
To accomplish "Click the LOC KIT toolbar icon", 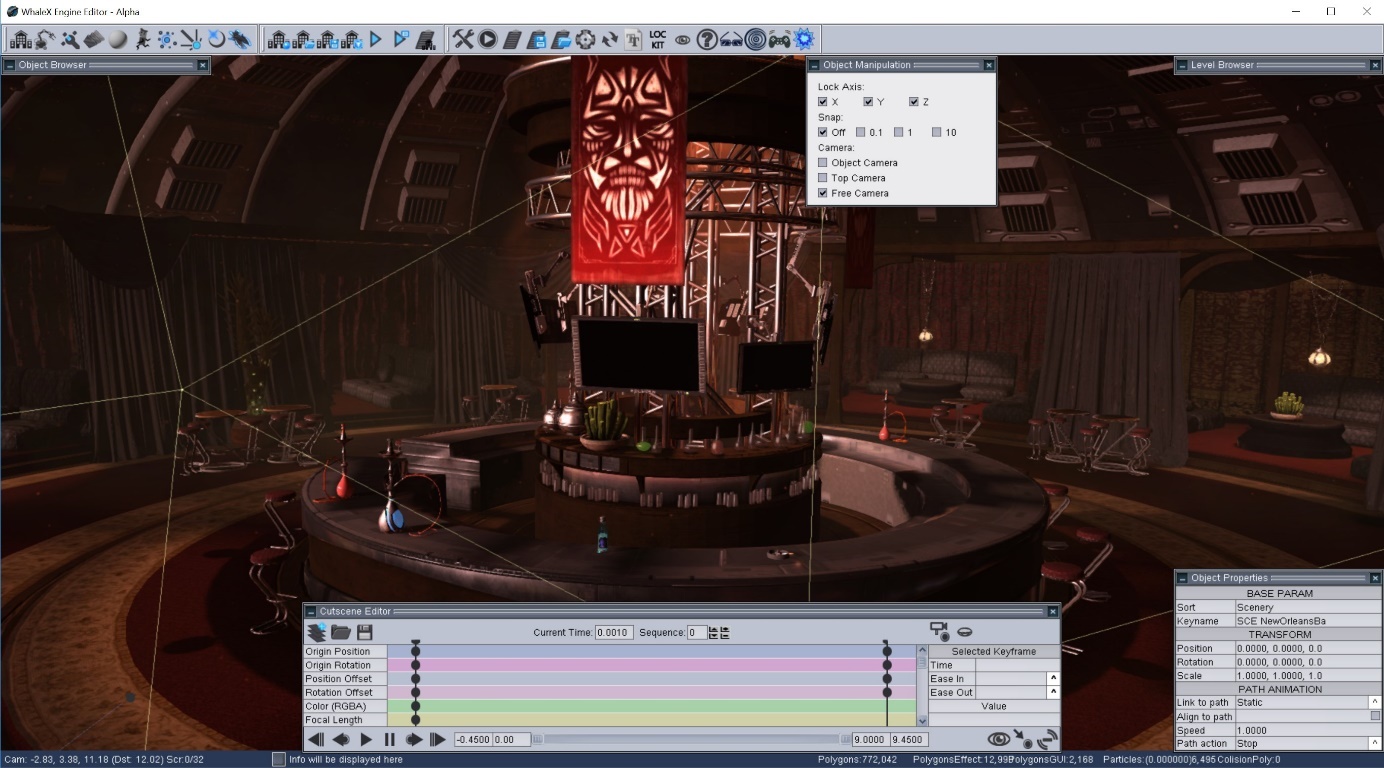I will (x=657, y=39).
